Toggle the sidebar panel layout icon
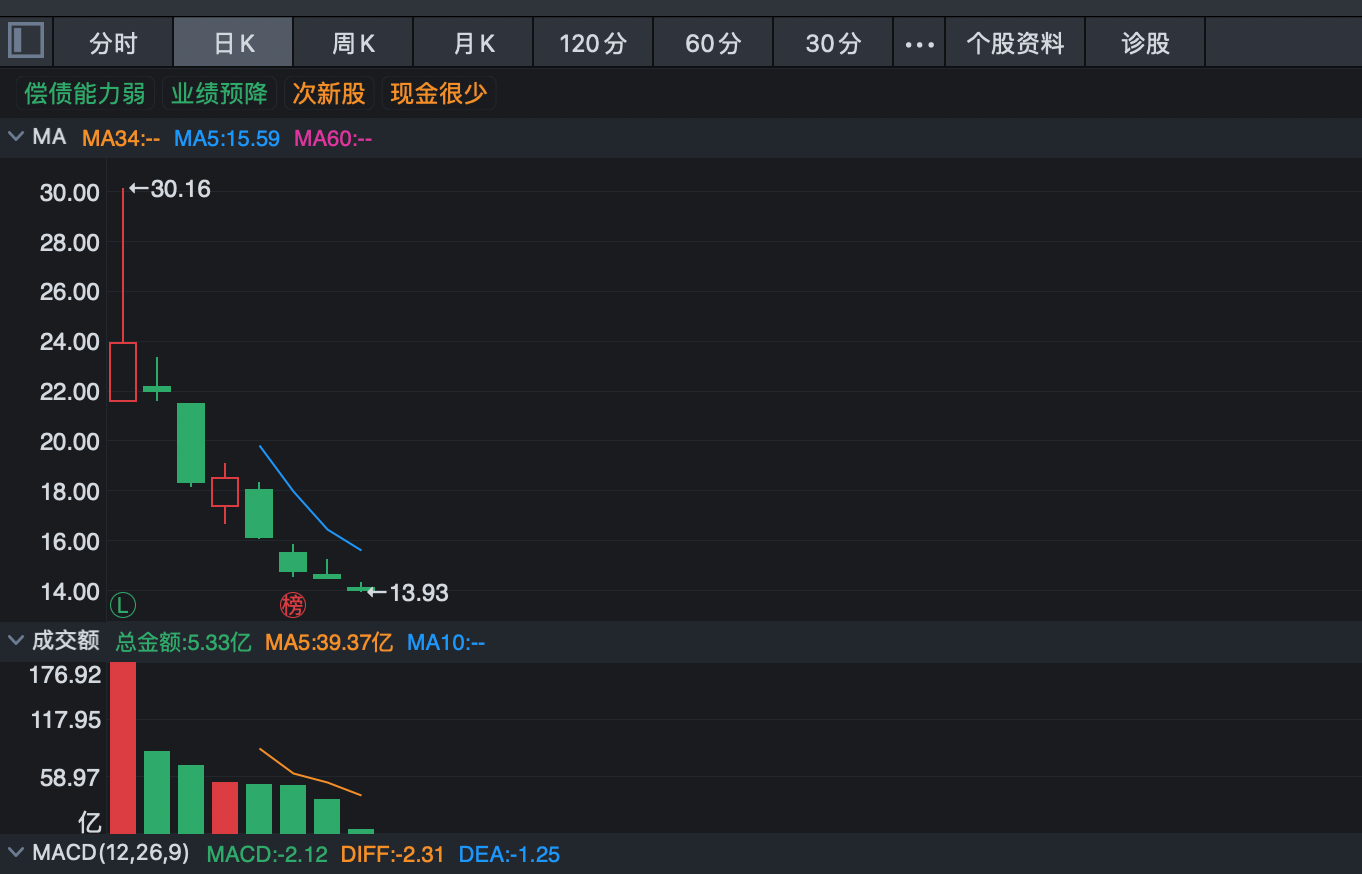The height and width of the screenshot is (874, 1362). 27,42
